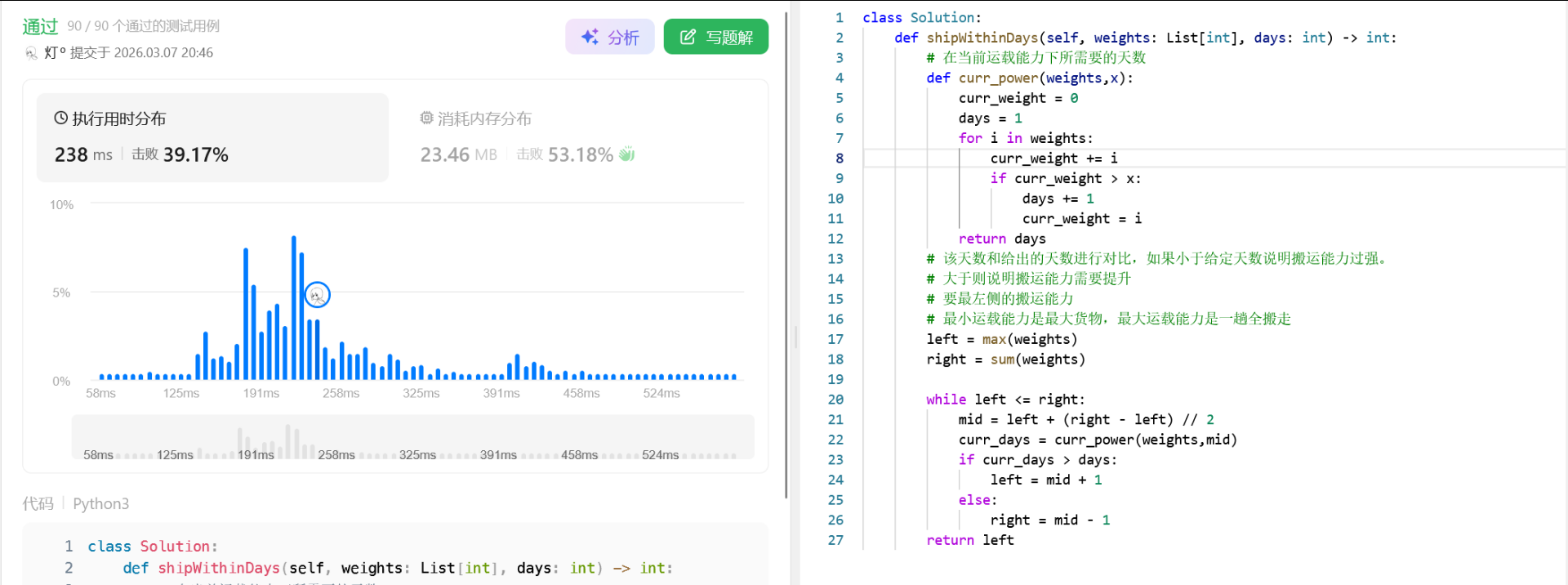Place cursor on the 'return left' line
The width and height of the screenshot is (1568, 585).
pyautogui.click(x=969, y=540)
